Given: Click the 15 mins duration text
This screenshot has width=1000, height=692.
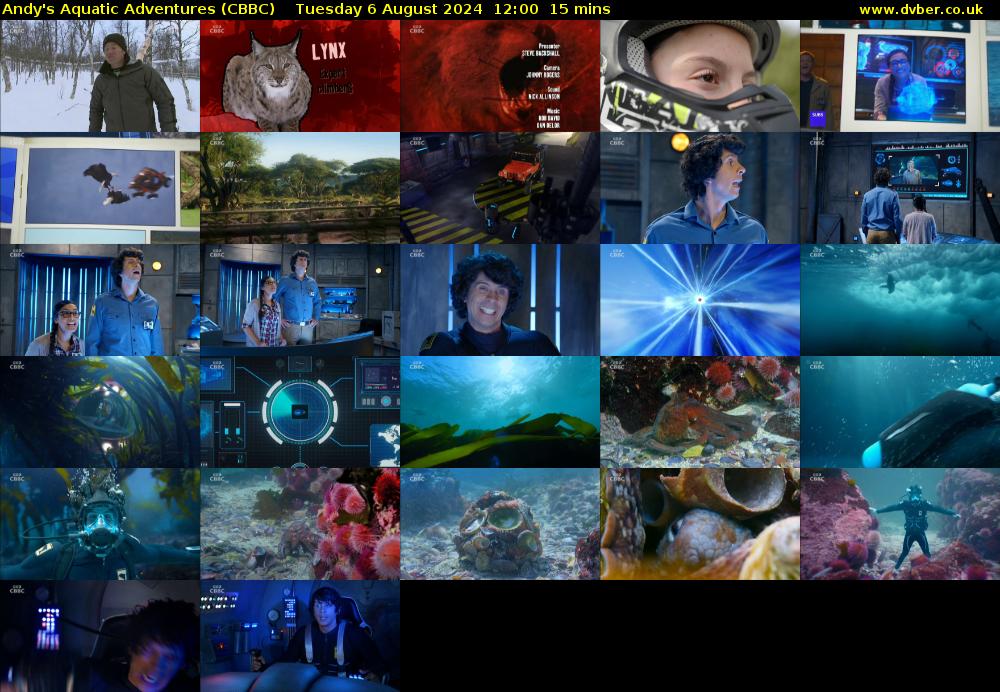Looking at the screenshot, I should pos(580,10).
